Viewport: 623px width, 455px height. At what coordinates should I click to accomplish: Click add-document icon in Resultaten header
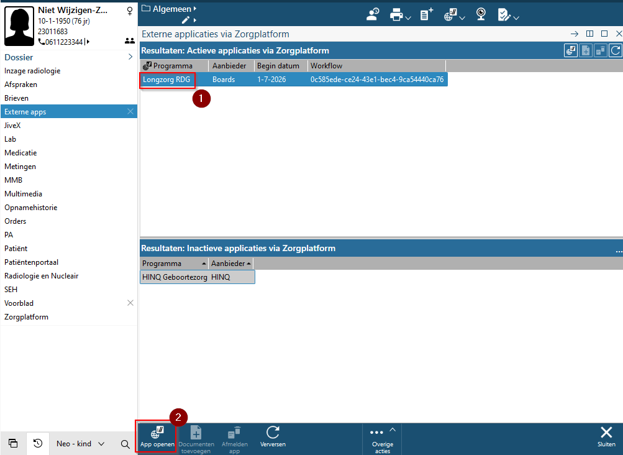(x=586, y=50)
